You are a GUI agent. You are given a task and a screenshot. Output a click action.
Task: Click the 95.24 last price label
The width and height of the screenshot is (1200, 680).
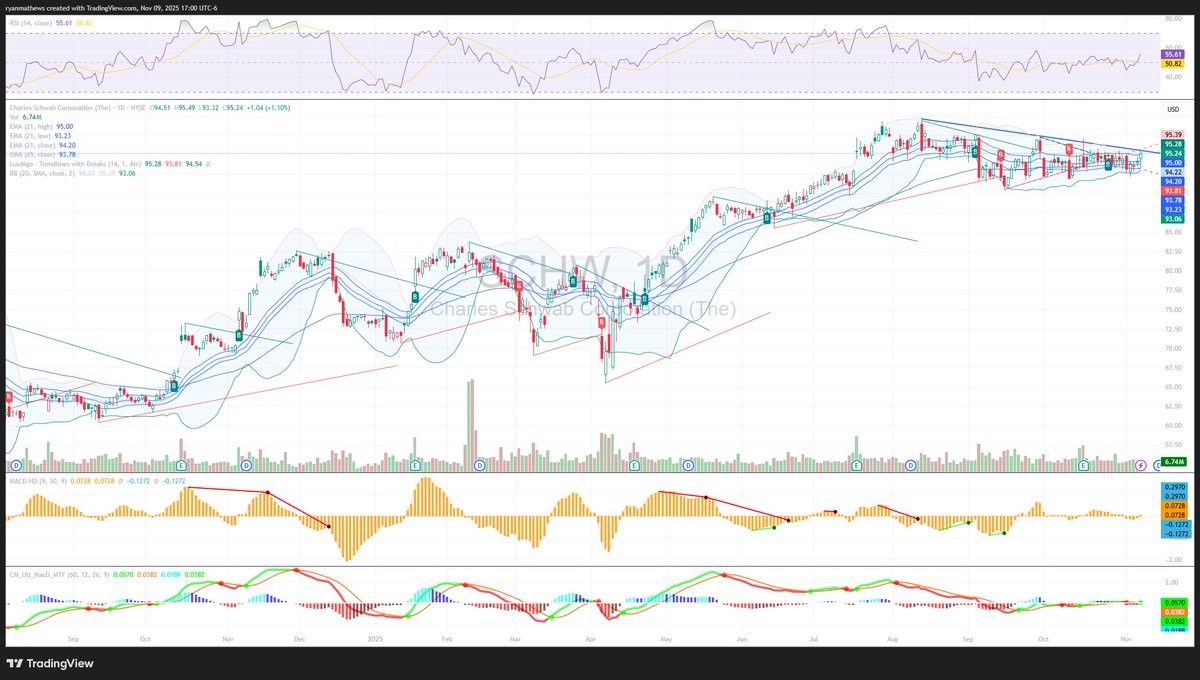(x=1172, y=154)
